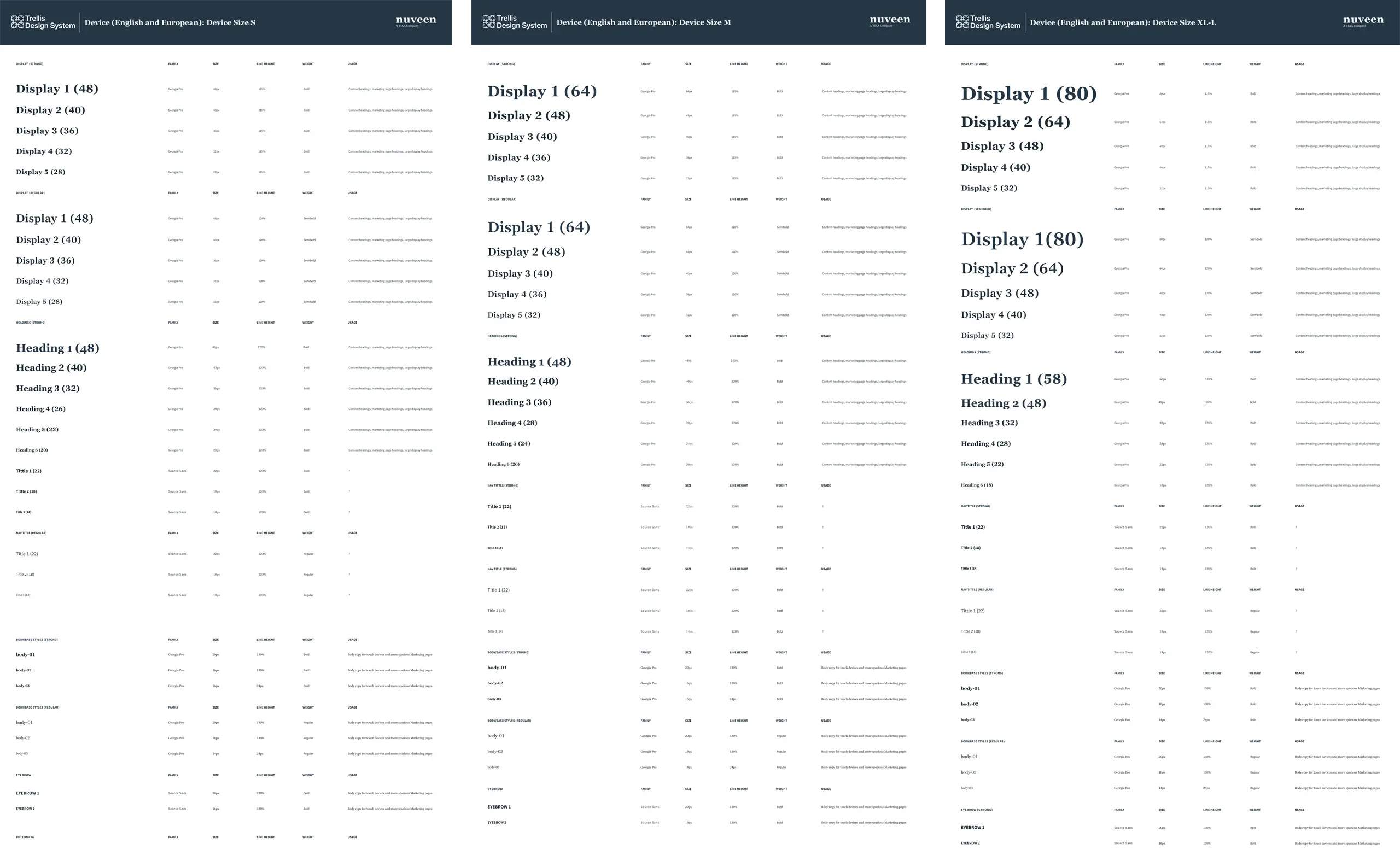Select the 'Device Size XL-L' header title
The image size is (1400, 849).
click(1124, 22)
